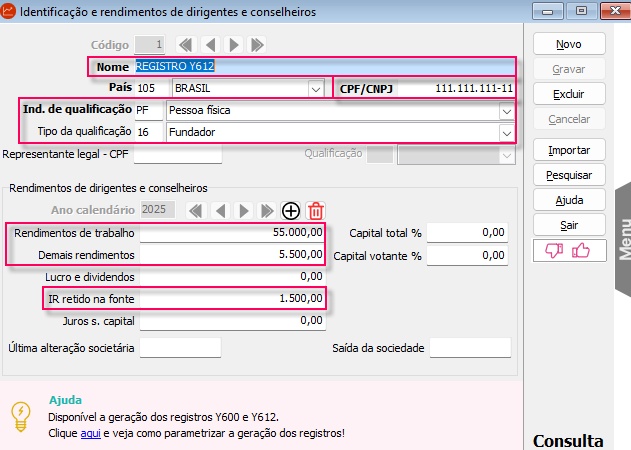
Task: Maximize the window
Action: pos(581,11)
